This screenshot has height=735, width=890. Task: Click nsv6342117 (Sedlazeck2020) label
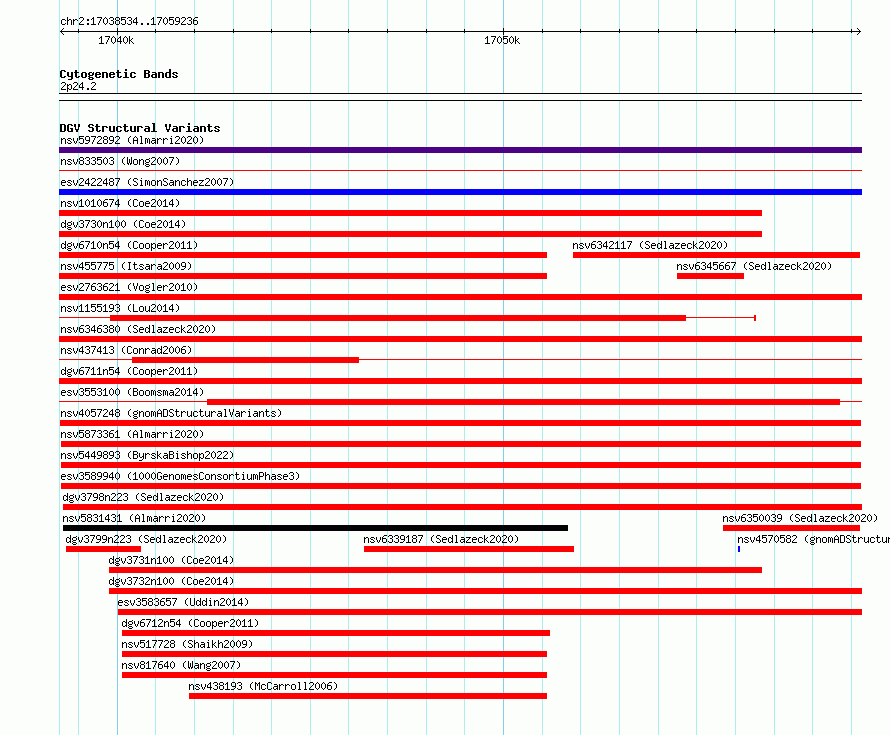pos(650,245)
